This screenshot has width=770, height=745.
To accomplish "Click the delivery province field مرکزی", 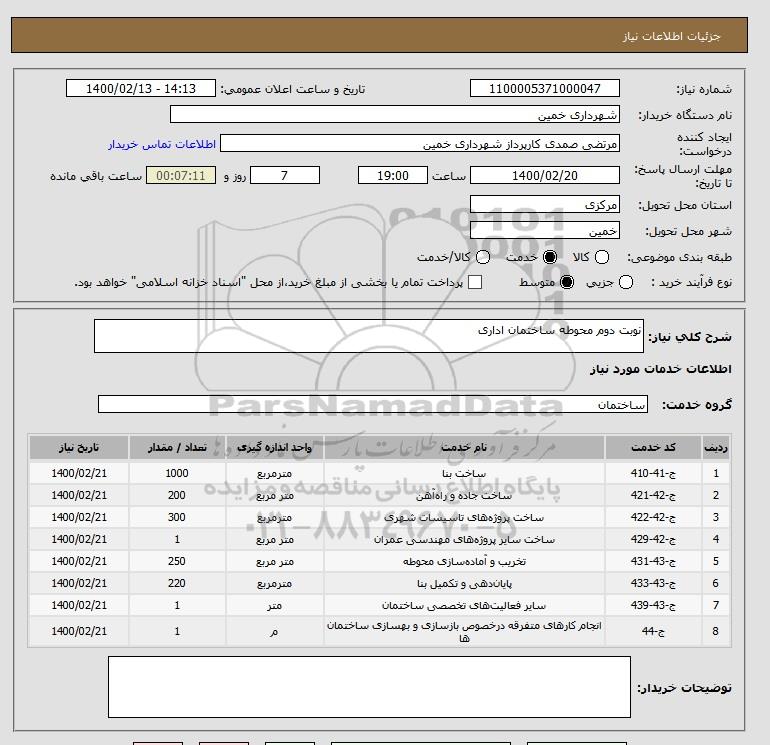I will click(x=545, y=204).
